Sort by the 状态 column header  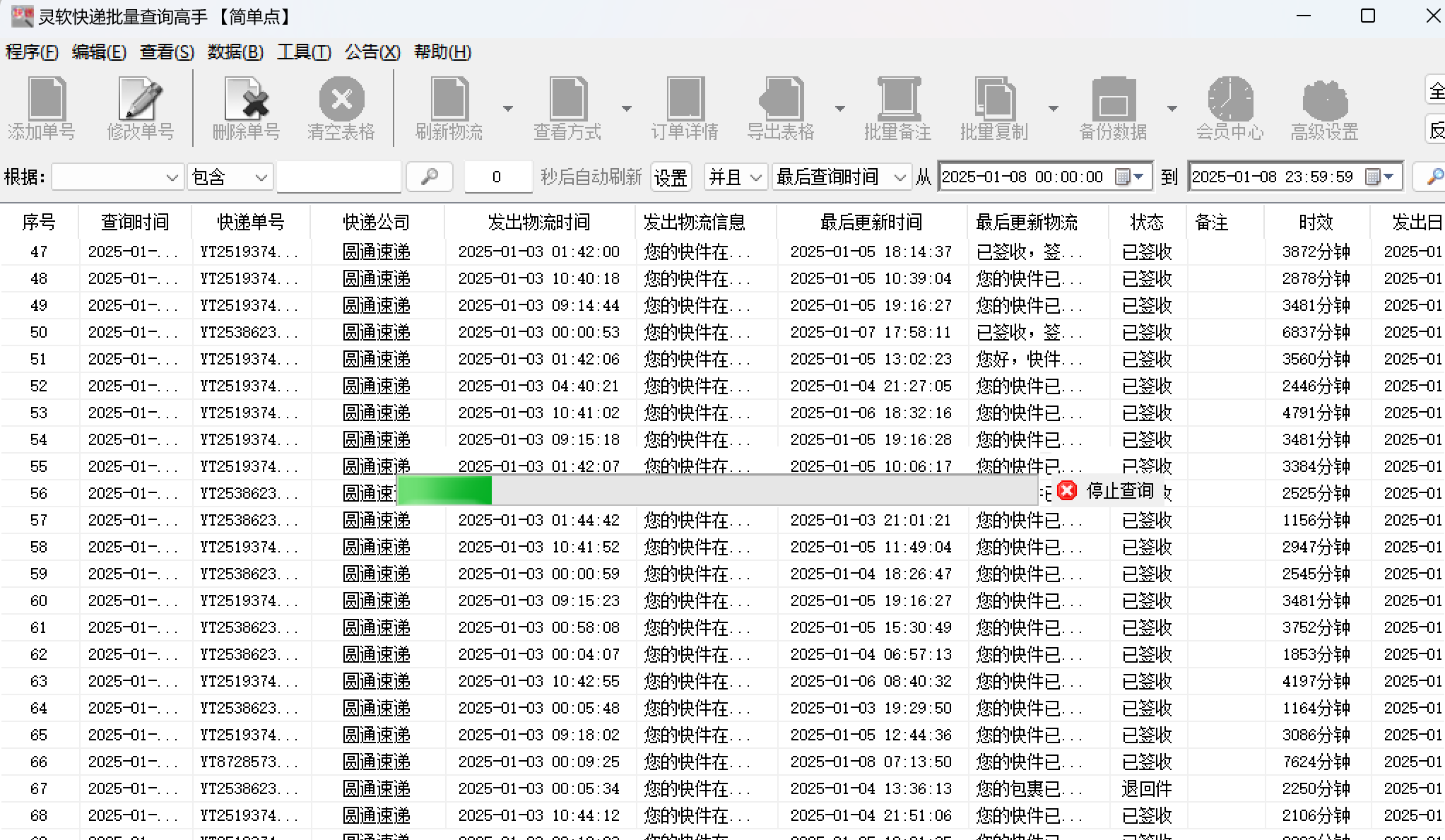(x=1147, y=223)
